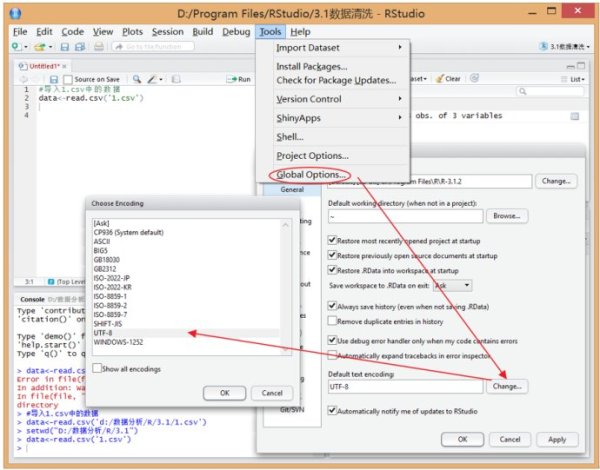Toggle Source on Save checkbox
The height and width of the screenshot is (470, 600).
[x=68, y=79]
